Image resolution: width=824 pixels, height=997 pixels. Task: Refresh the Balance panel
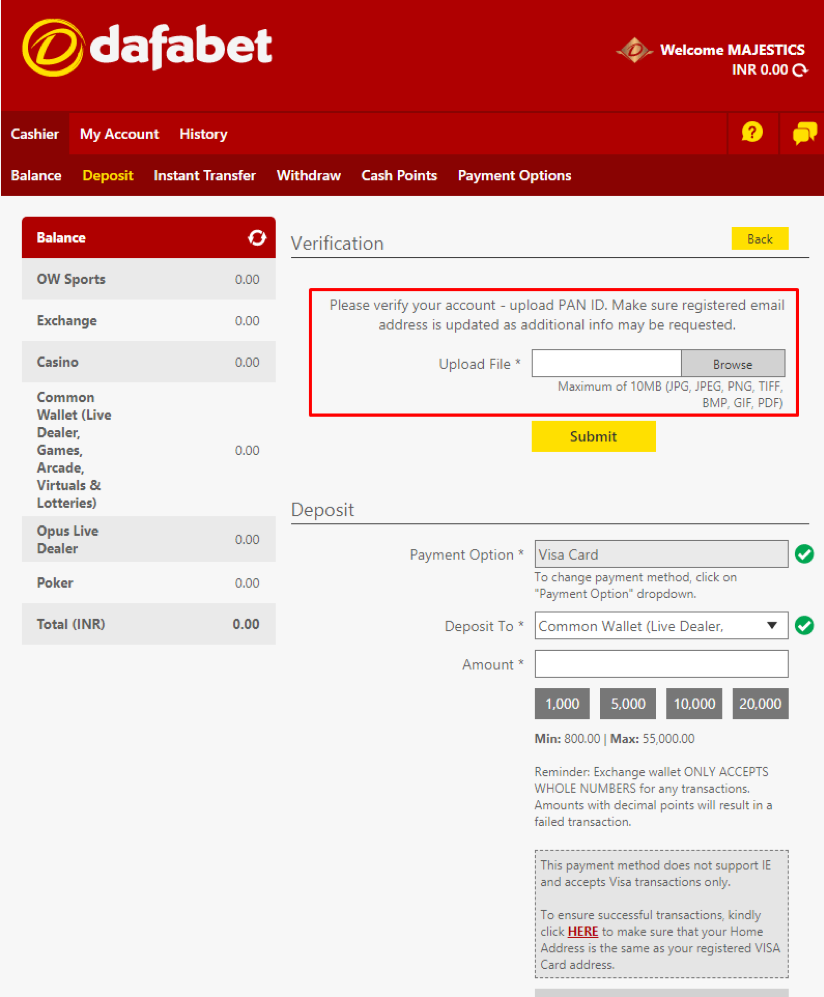pyautogui.click(x=257, y=238)
